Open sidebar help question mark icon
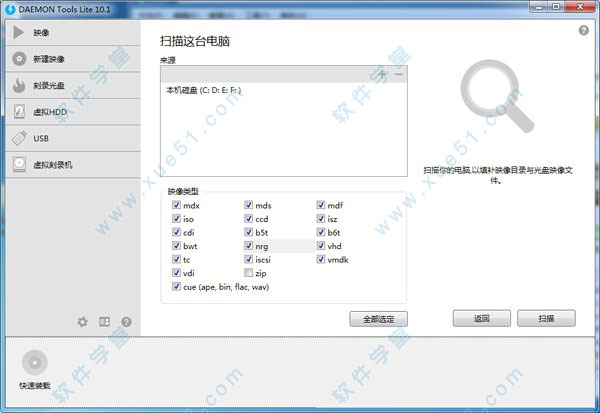Screen dimensions: 600x413 coord(126,322)
